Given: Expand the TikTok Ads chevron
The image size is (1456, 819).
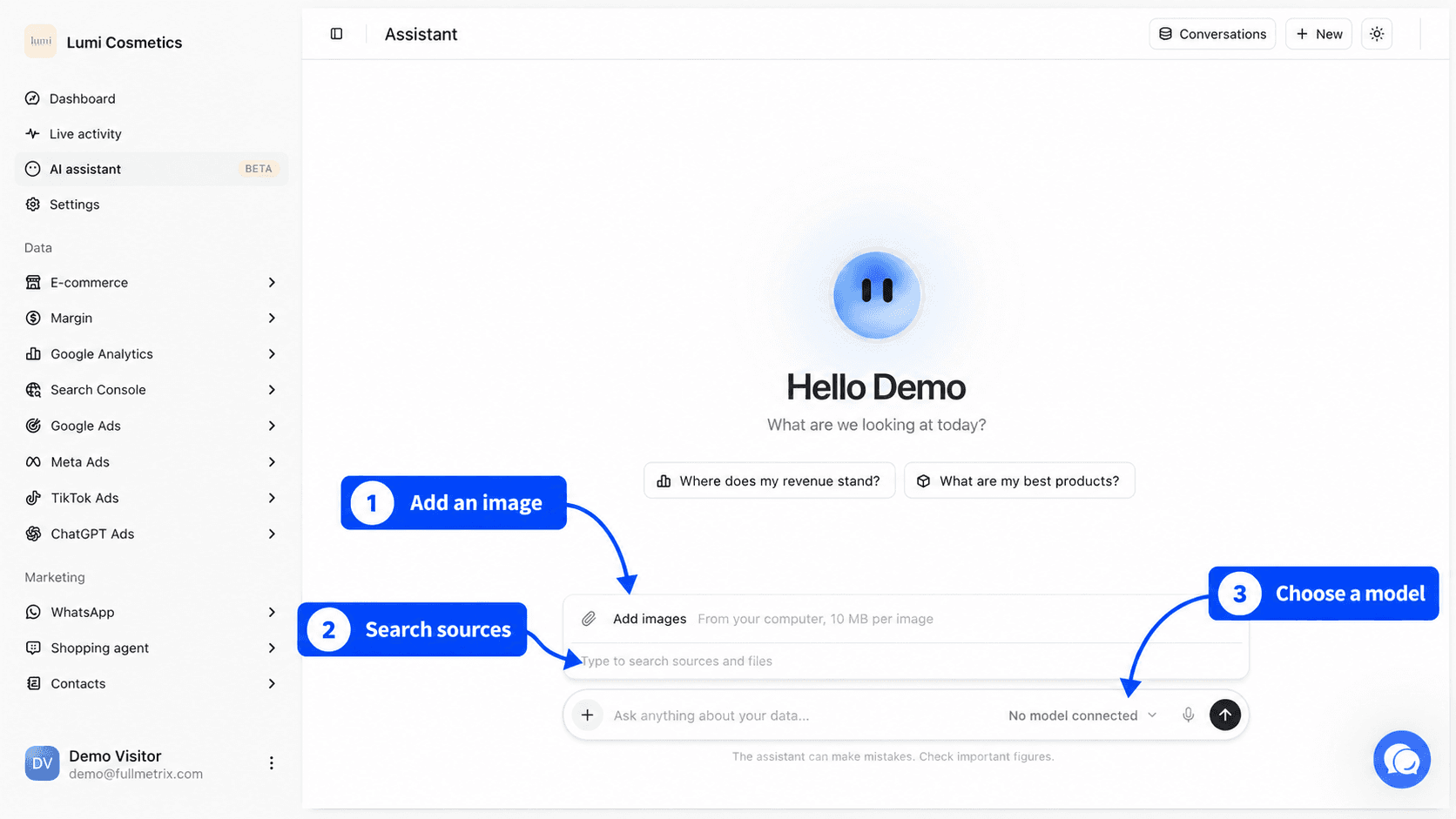Looking at the screenshot, I should pyautogui.click(x=272, y=498).
